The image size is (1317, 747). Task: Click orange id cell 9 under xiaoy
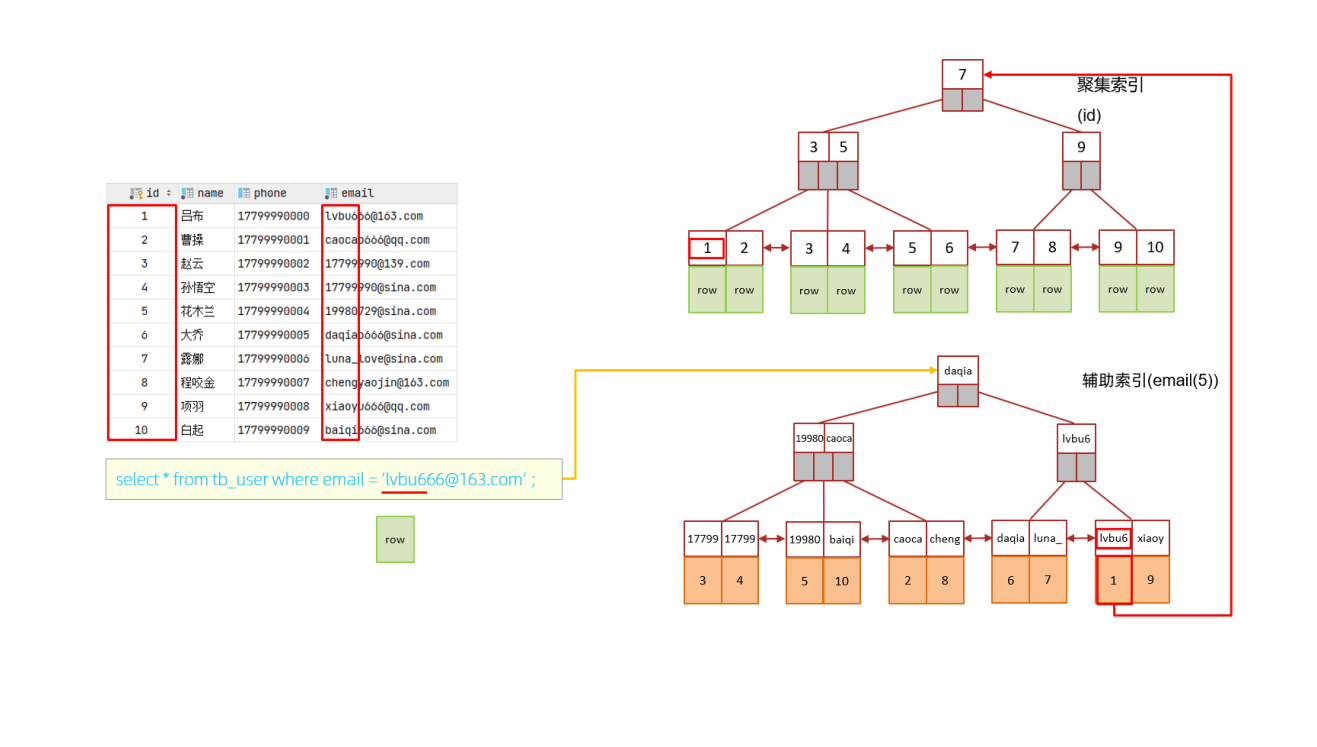(x=1150, y=580)
